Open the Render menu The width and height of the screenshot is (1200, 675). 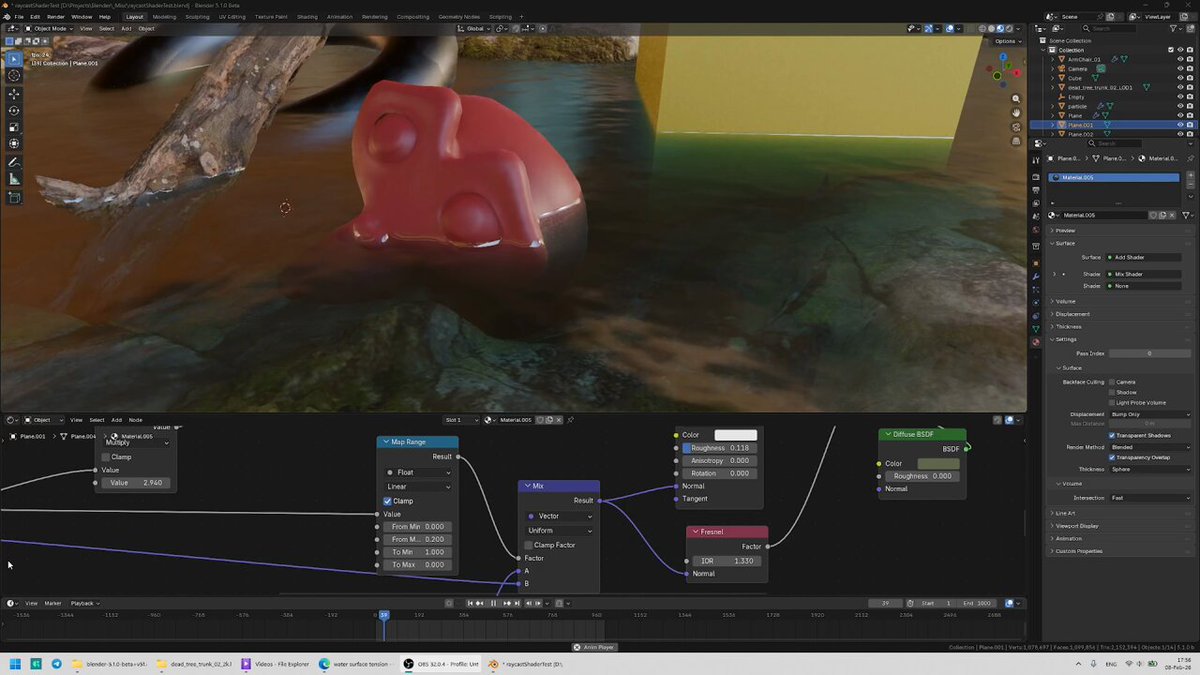point(56,17)
